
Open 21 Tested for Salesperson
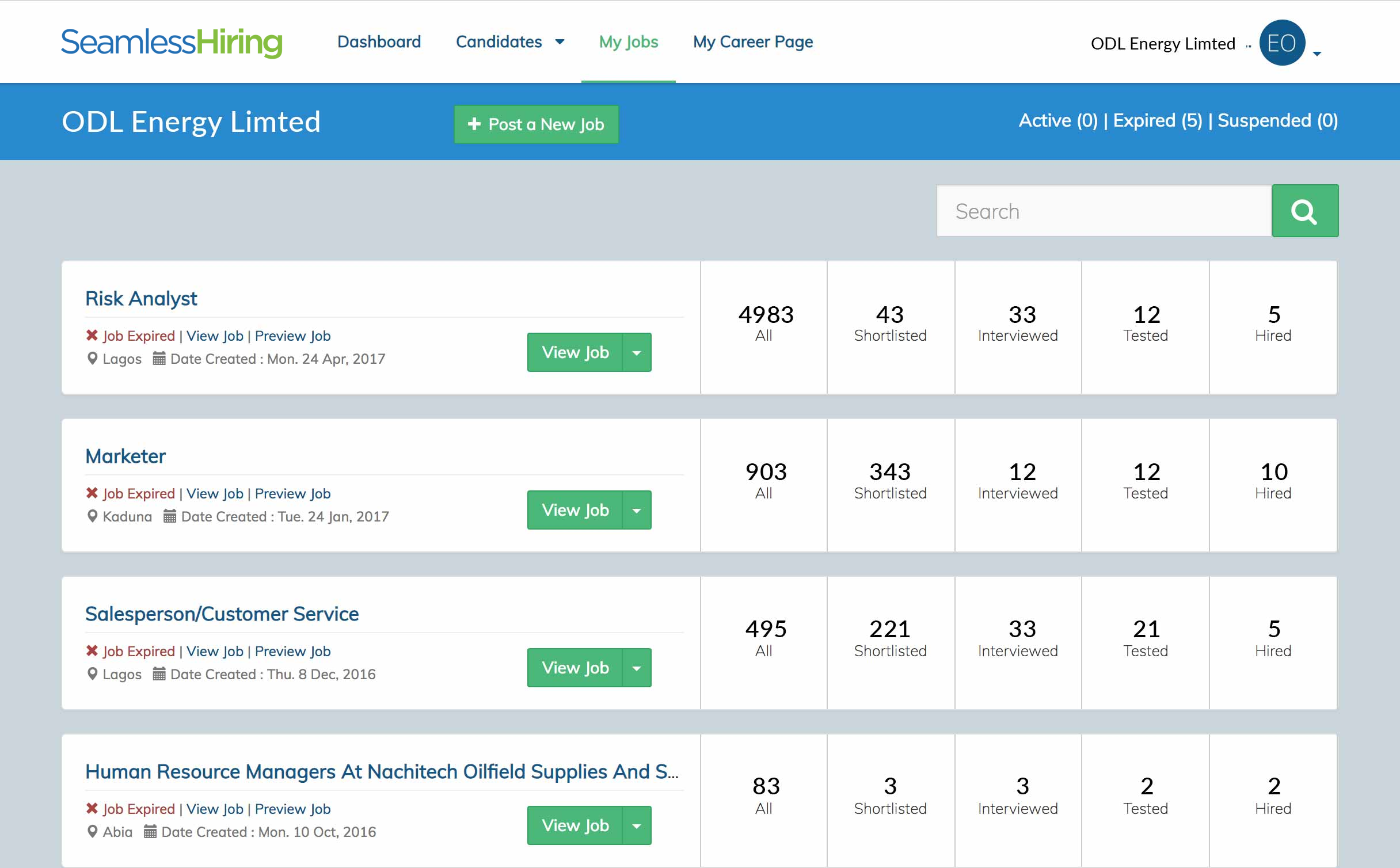point(1146,639)
